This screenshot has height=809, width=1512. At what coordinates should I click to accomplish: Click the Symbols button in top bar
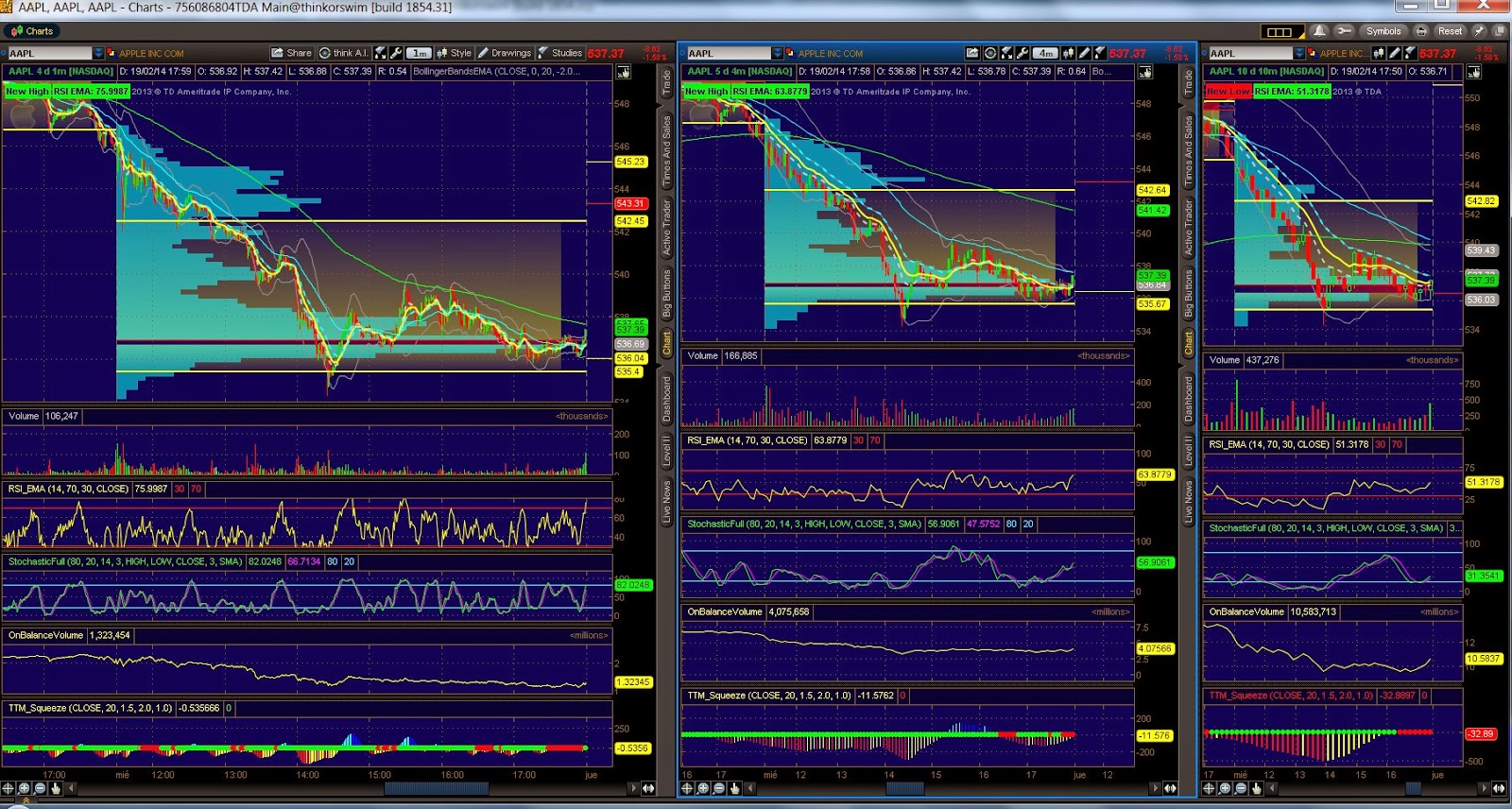(x=1383, y=31)
